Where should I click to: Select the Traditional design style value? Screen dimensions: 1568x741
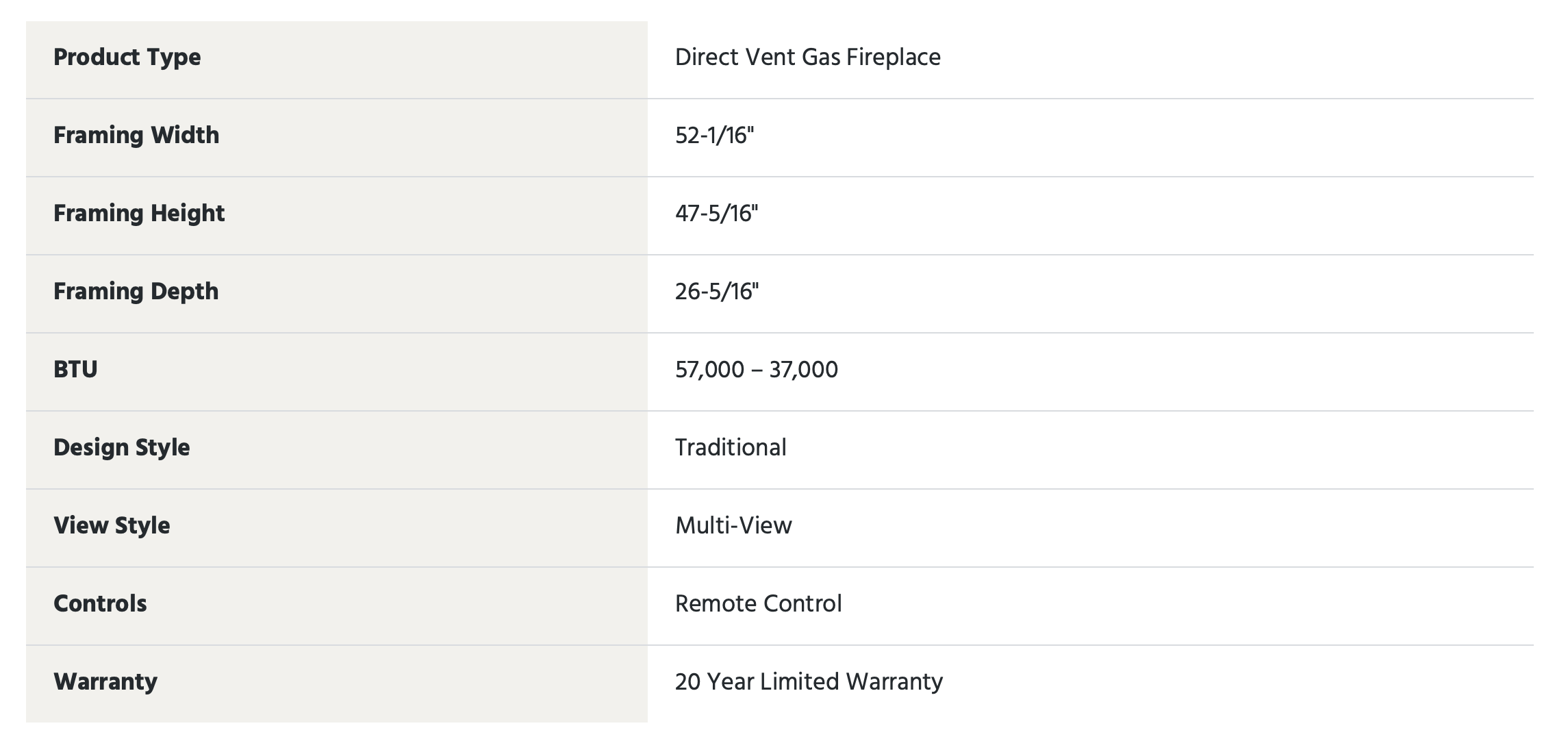731,448
